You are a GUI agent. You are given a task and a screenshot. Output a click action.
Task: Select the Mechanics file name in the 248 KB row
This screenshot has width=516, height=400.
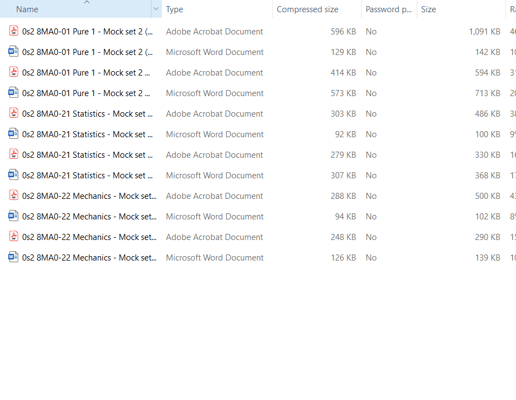coord(89,237)
